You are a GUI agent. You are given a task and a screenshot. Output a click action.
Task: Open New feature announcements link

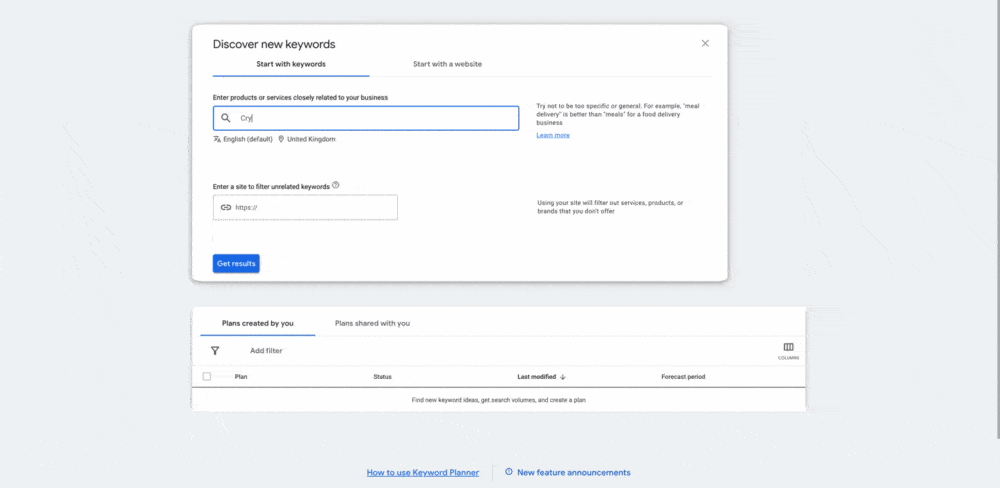point(573,473)
